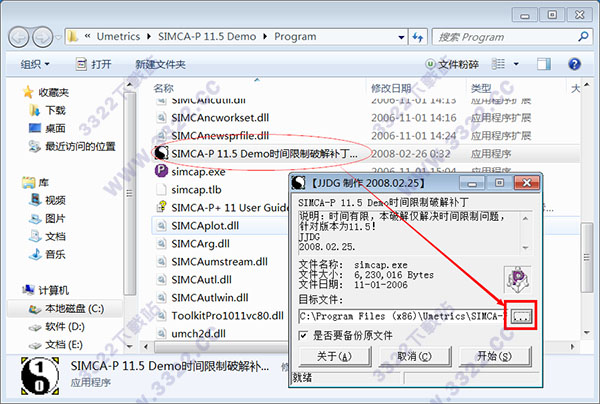Image resolution: width=600 pixels, height=404 pixels.
Task: Click the simcap P icon in the patch dialog
Action: (517, 280)
